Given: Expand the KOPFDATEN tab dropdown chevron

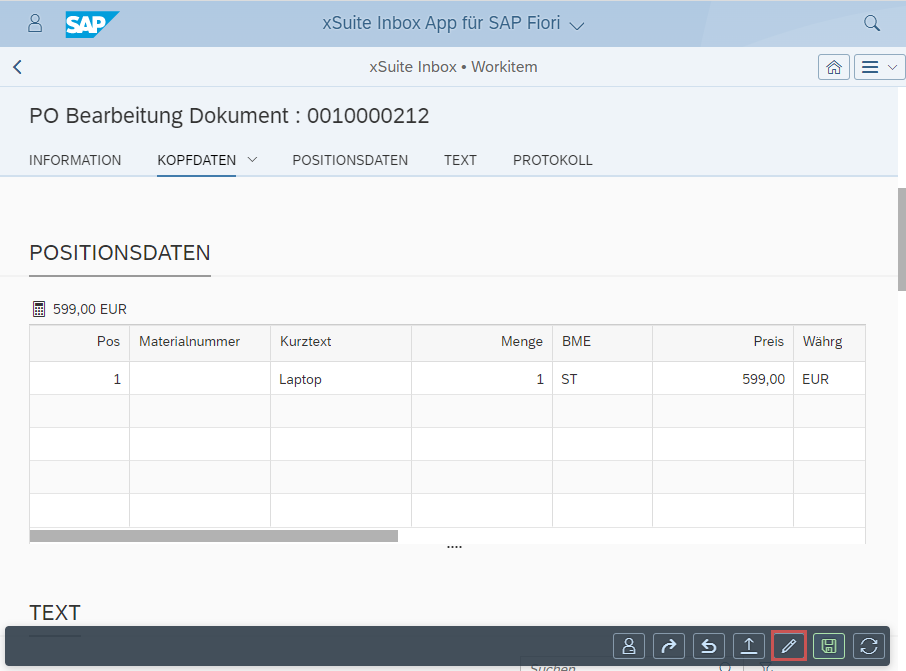Looking at the screenshot, I should tap(252, 160).
